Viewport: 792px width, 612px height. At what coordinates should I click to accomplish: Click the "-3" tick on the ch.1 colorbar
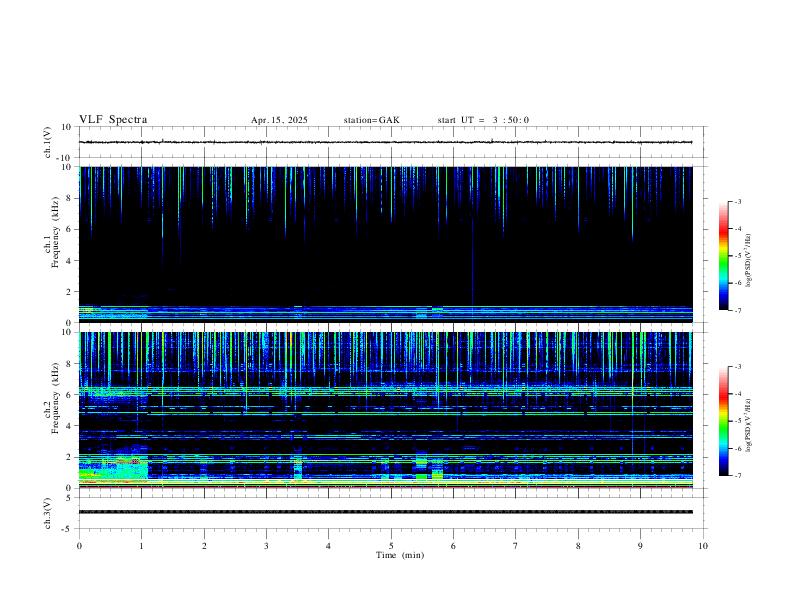point(737,202)
